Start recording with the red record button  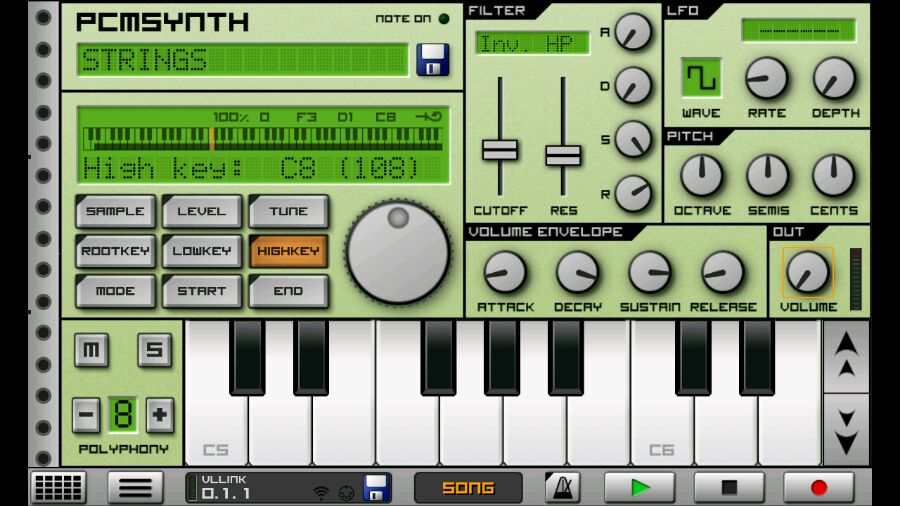click(818, 488)
